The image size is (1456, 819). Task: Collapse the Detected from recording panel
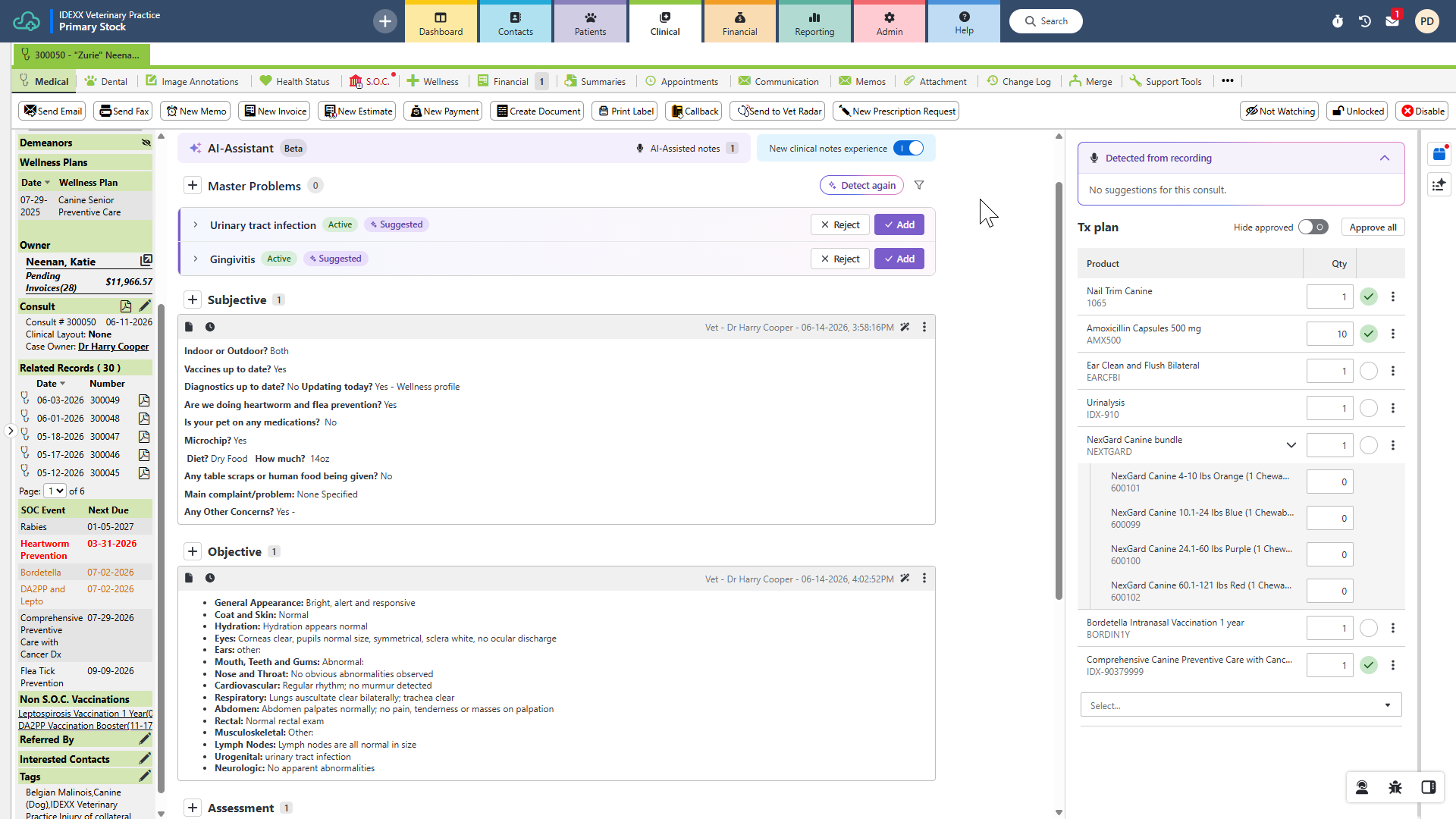point(1385,158)
